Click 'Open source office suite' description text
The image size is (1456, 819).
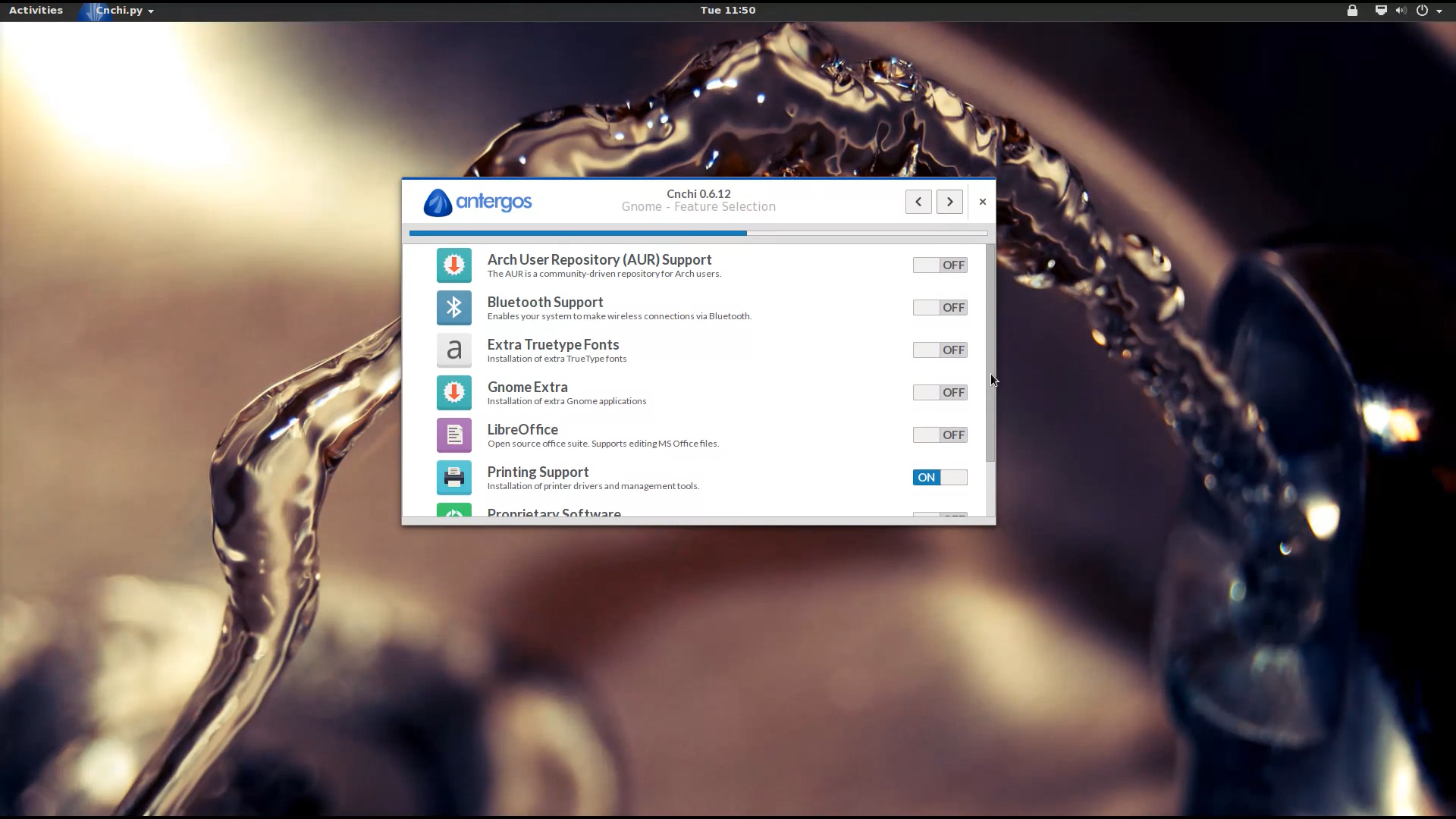click(x=603, y=444)
